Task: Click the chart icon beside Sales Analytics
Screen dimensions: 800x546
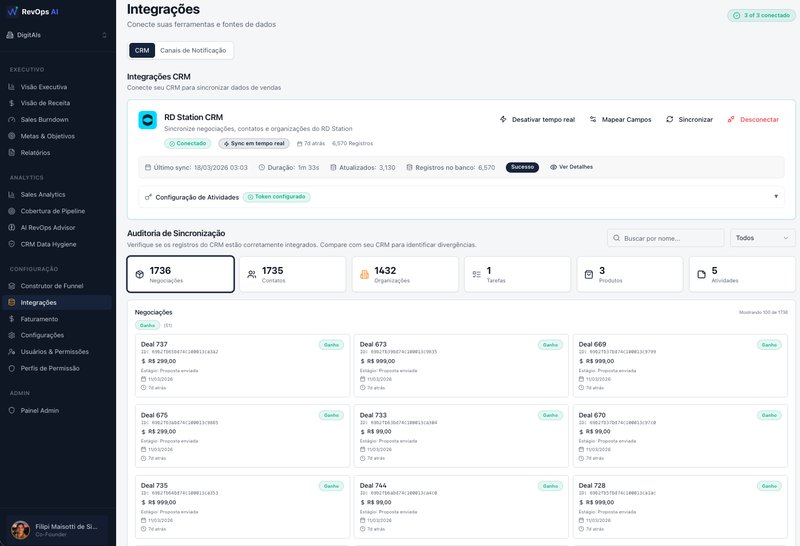Action: pyautogui.click(x=12, y=194)
